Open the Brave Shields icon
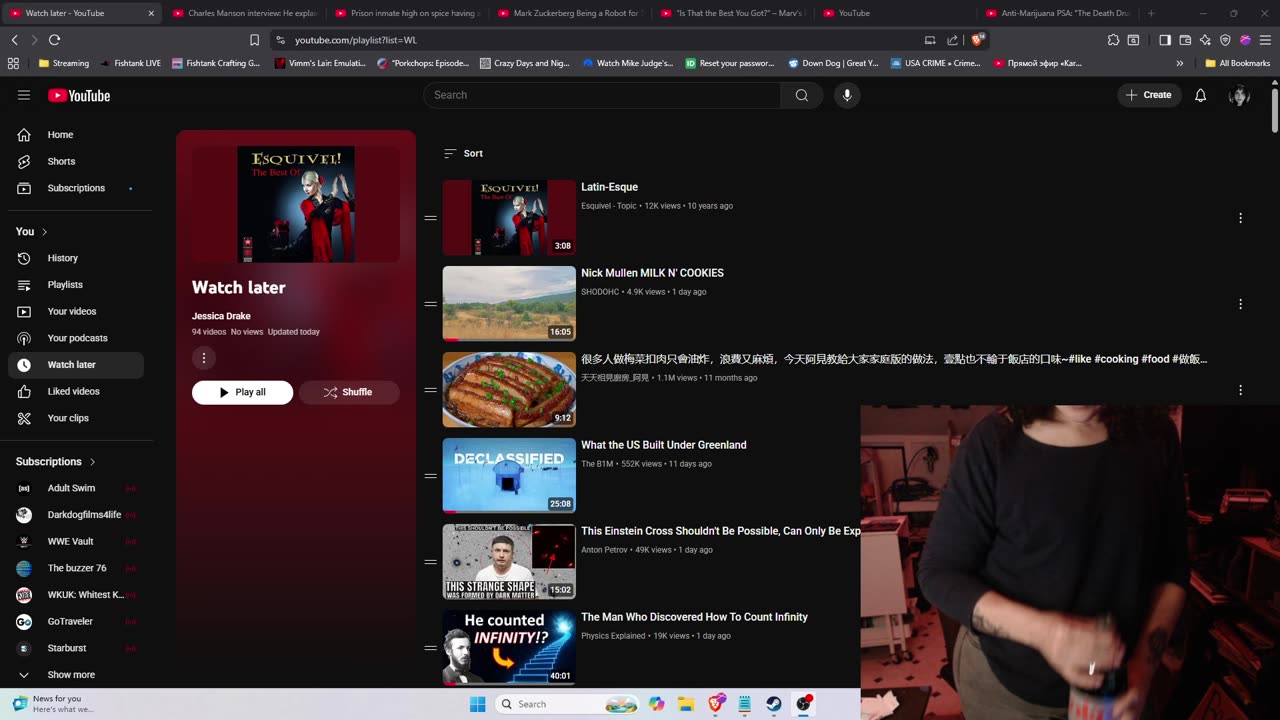1280x720 pixels. click(x=977, y=40)
